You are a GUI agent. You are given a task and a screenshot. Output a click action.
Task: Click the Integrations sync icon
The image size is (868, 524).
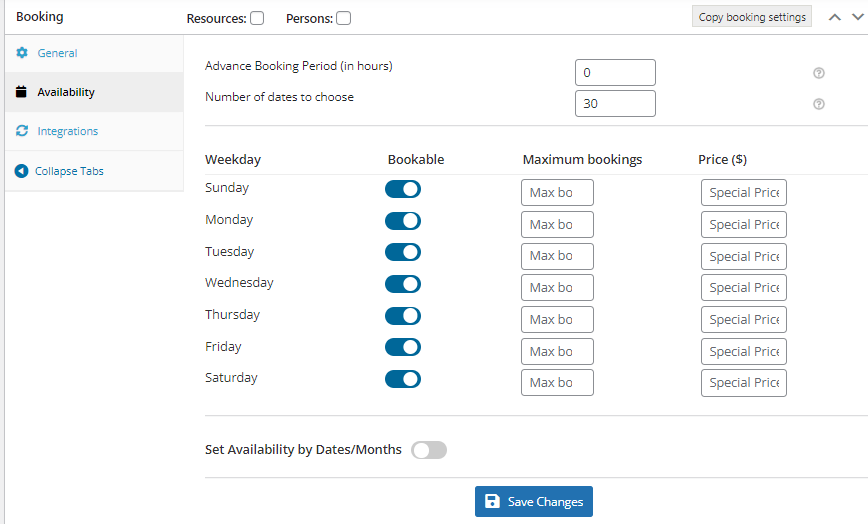pos(22,131)
